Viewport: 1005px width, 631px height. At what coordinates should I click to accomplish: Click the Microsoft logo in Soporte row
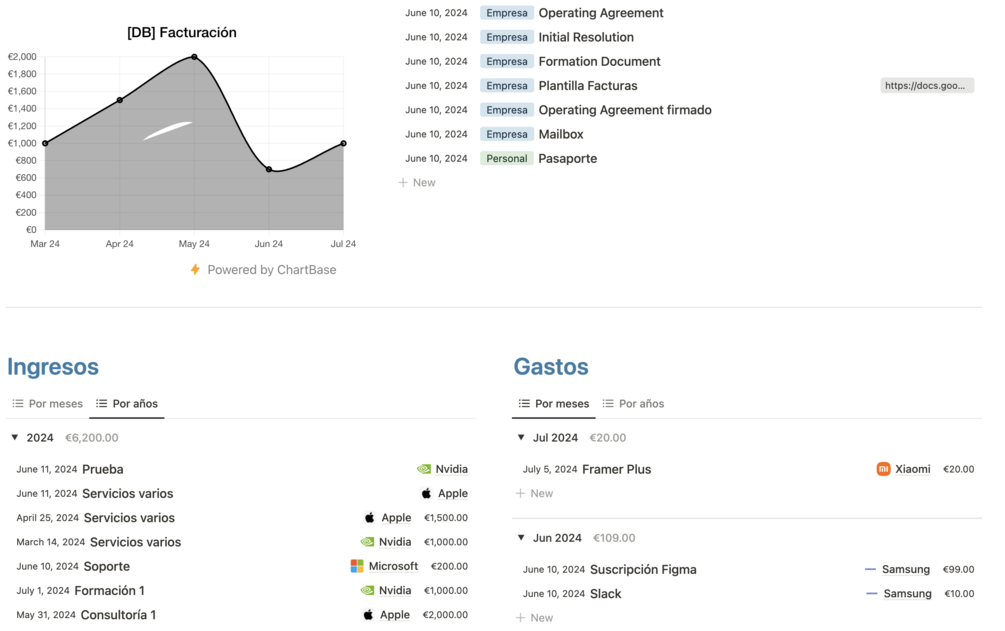(x=357, y=566)
